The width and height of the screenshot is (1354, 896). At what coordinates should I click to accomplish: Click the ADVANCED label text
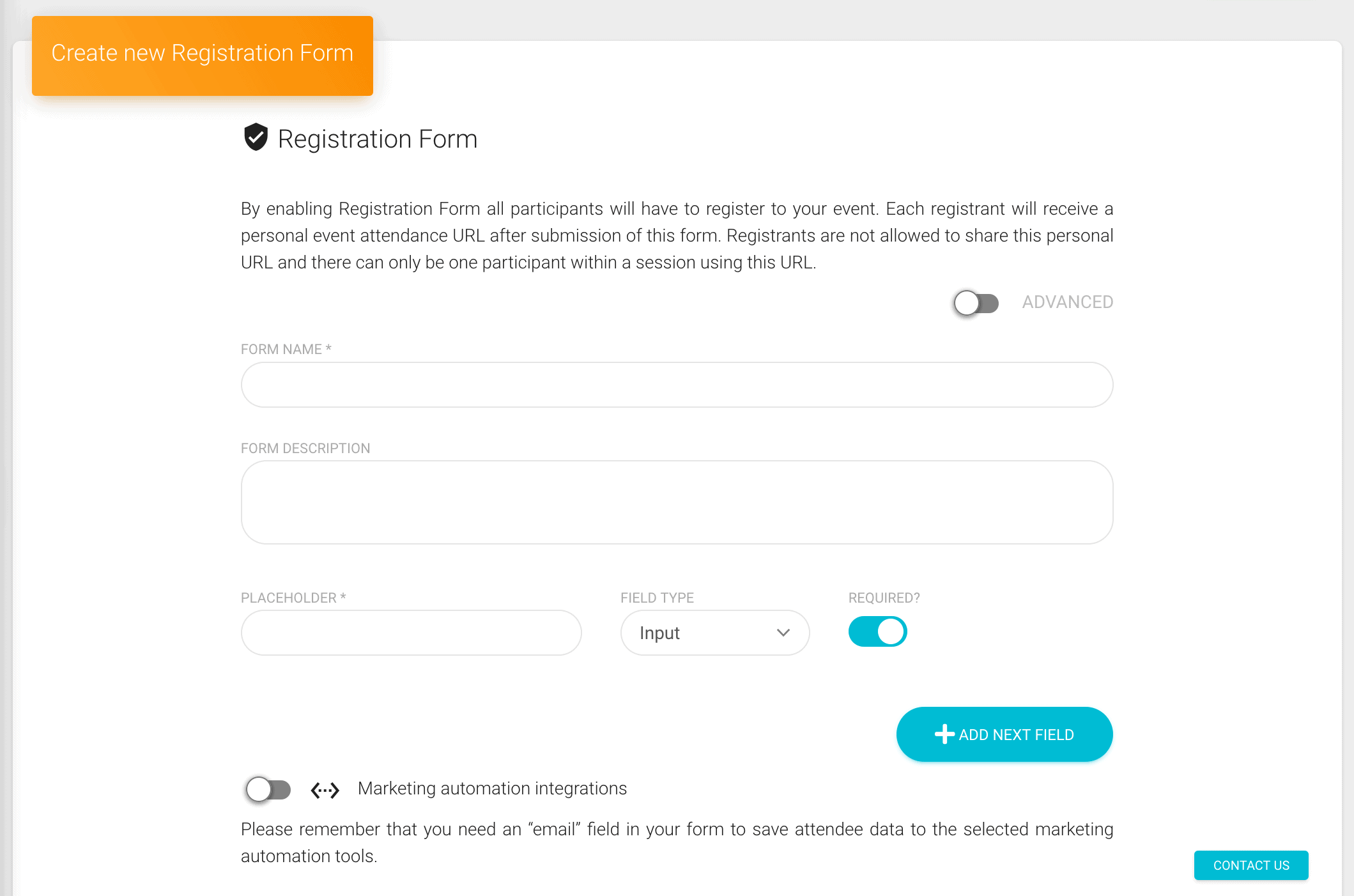[1067, 302]
